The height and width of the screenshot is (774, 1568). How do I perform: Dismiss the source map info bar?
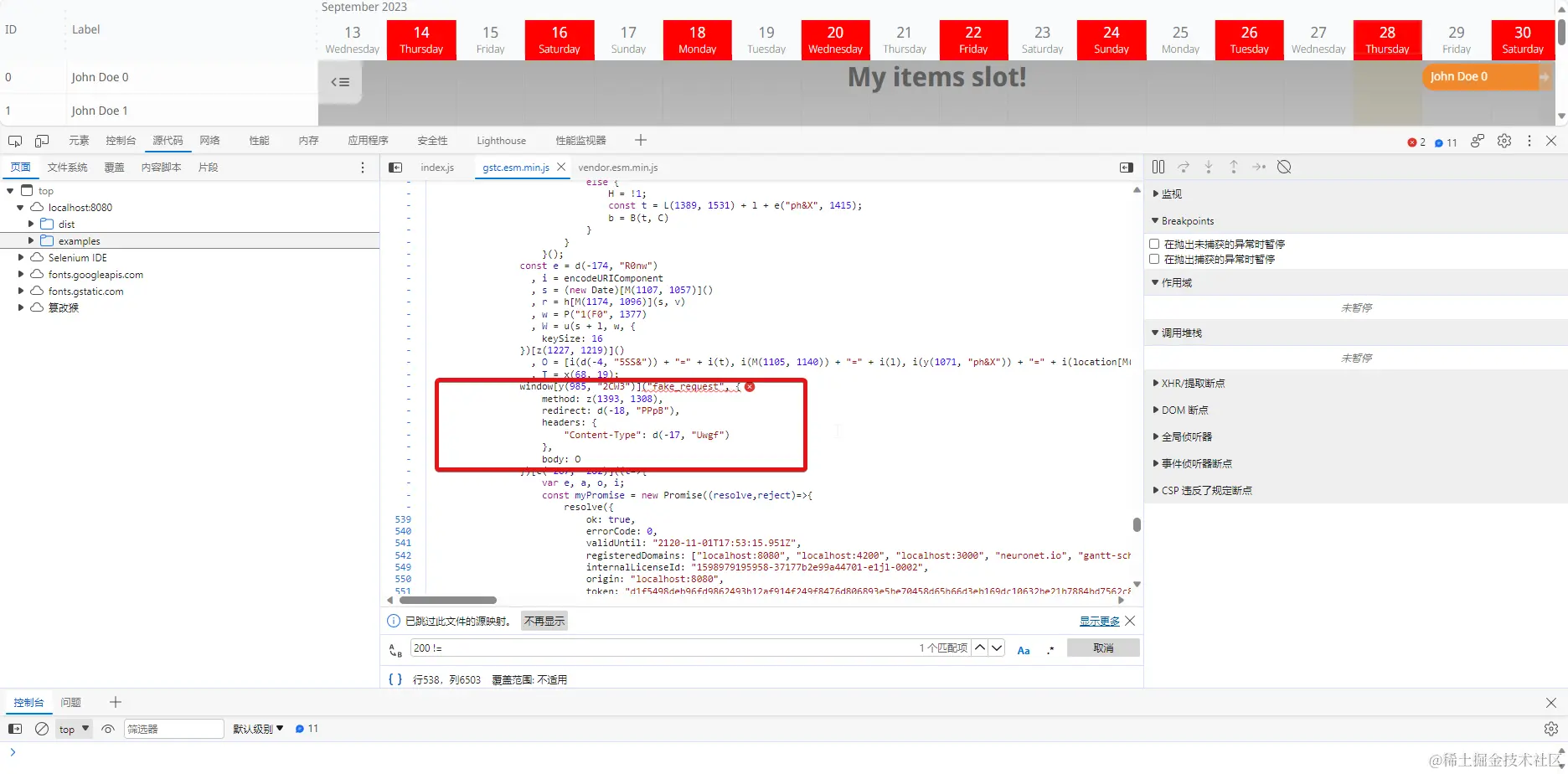pos(1130,621)
